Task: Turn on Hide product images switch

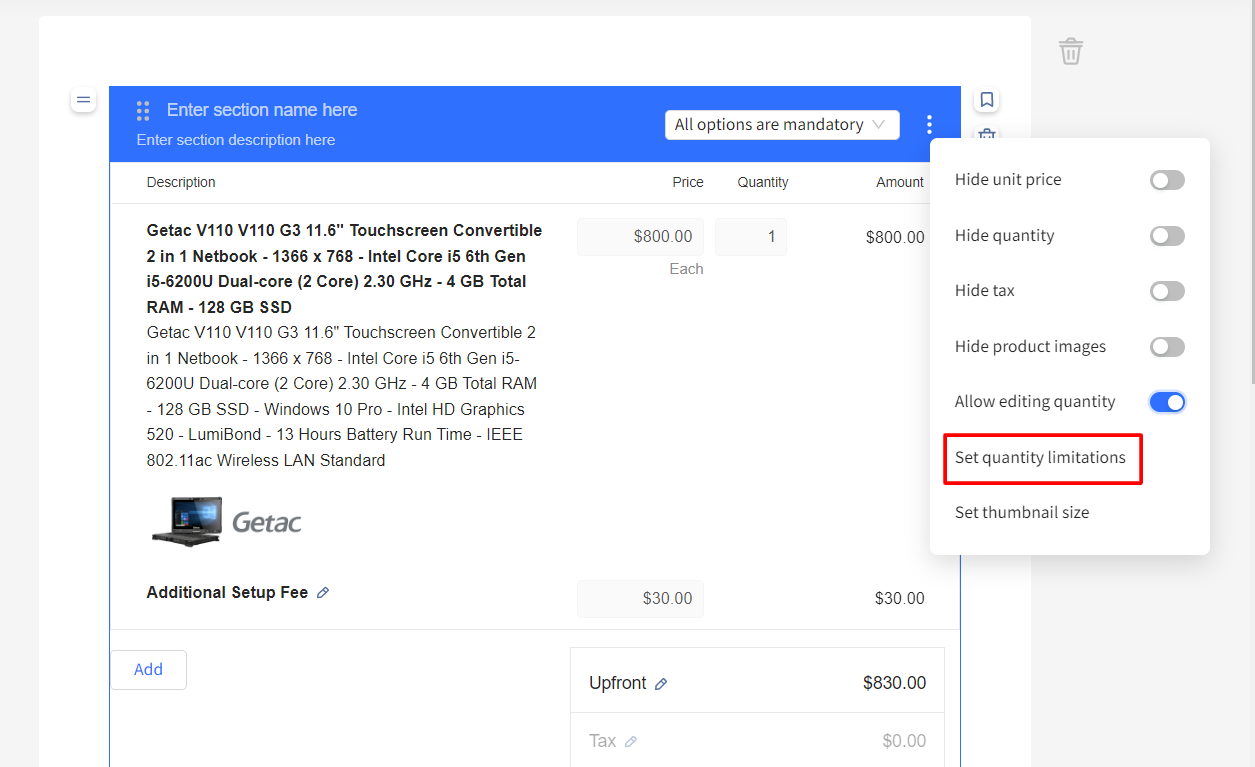Action: [x=1167, y=347]
